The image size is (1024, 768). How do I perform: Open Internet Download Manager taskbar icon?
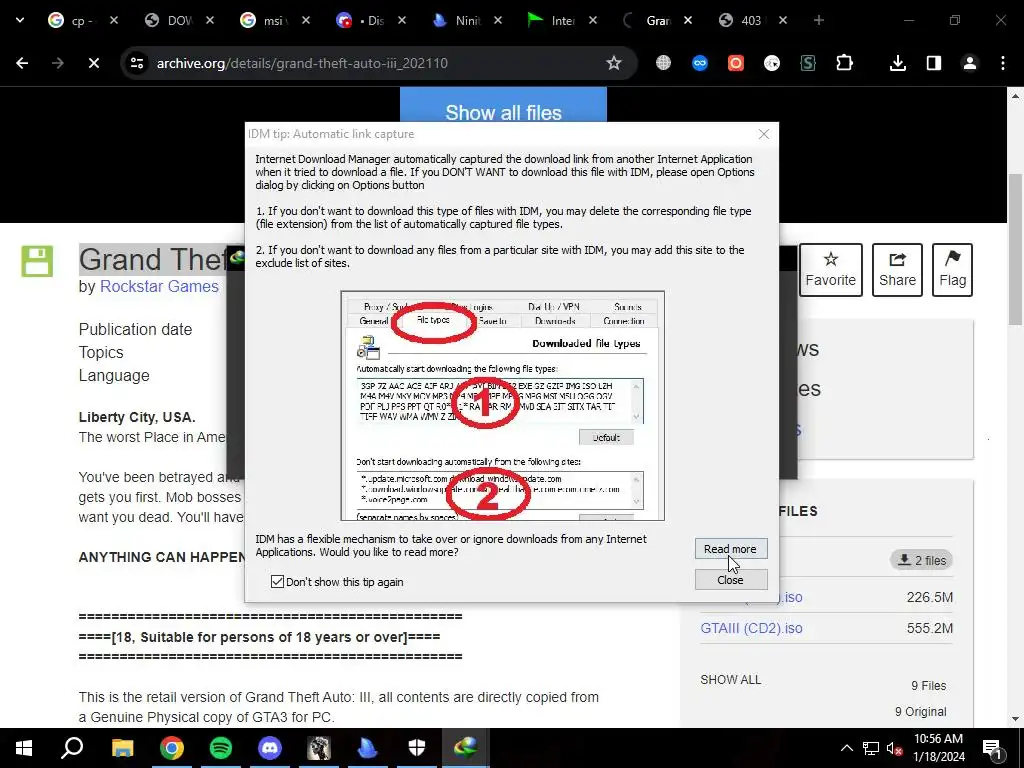coord(466,748)
